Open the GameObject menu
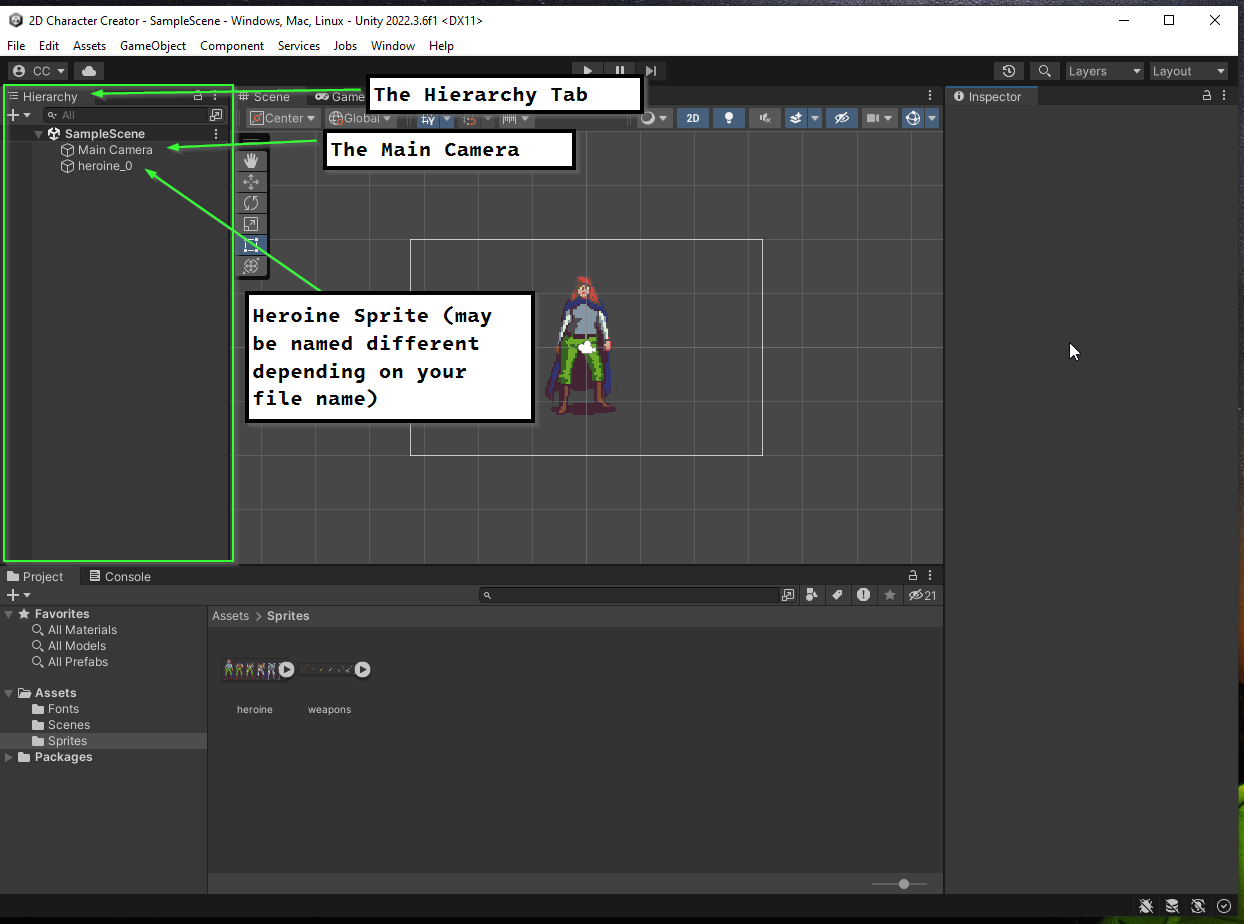Screen dimensions: 1244x924 [x=152, y=46]
